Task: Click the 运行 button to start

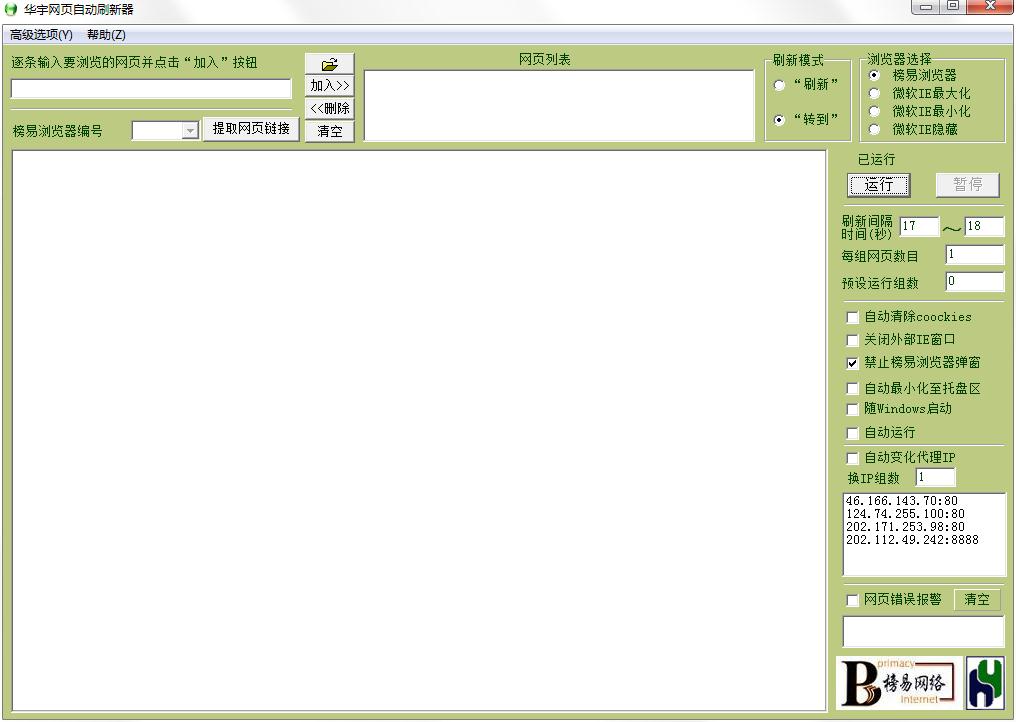Action: (x=878, y=185)
